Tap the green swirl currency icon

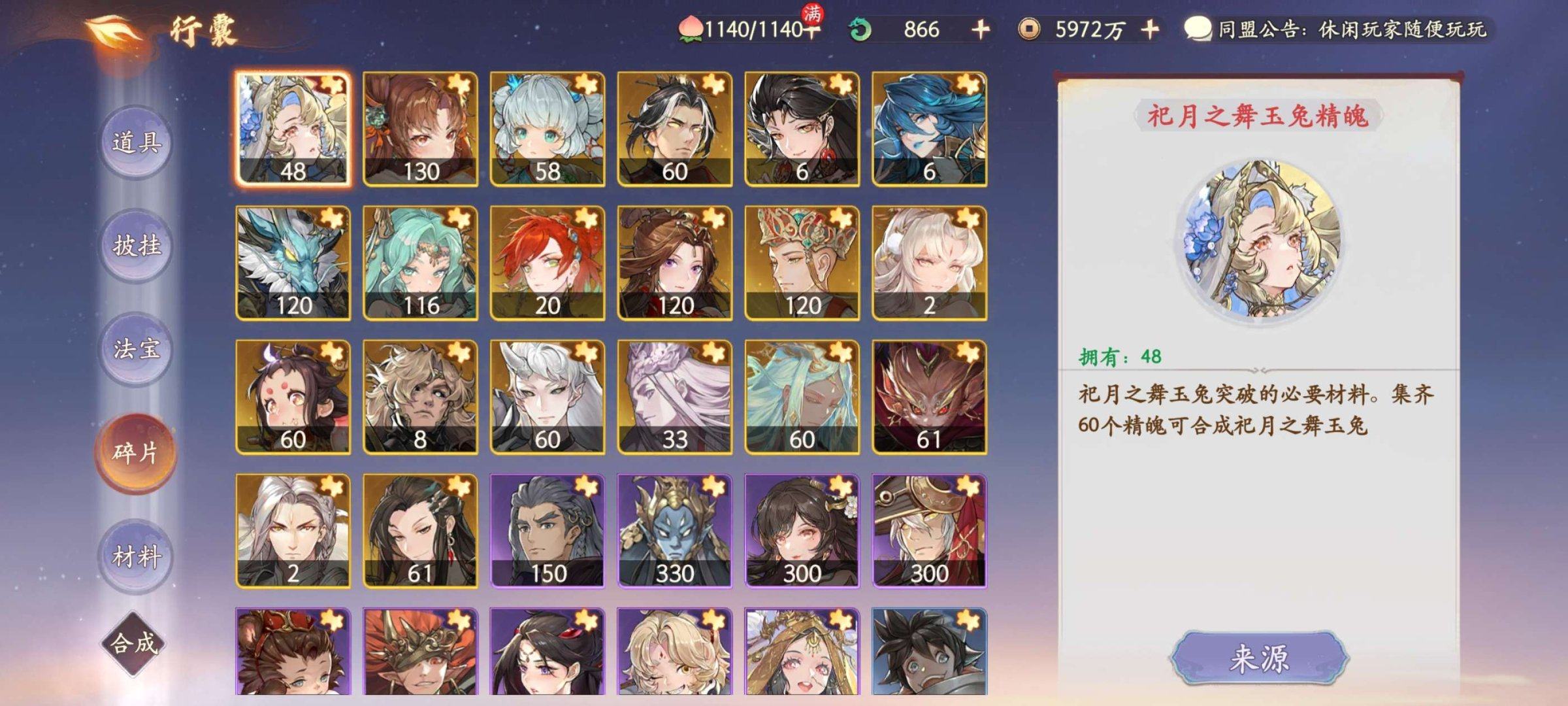pyautogui.click(x=860, y=29)
